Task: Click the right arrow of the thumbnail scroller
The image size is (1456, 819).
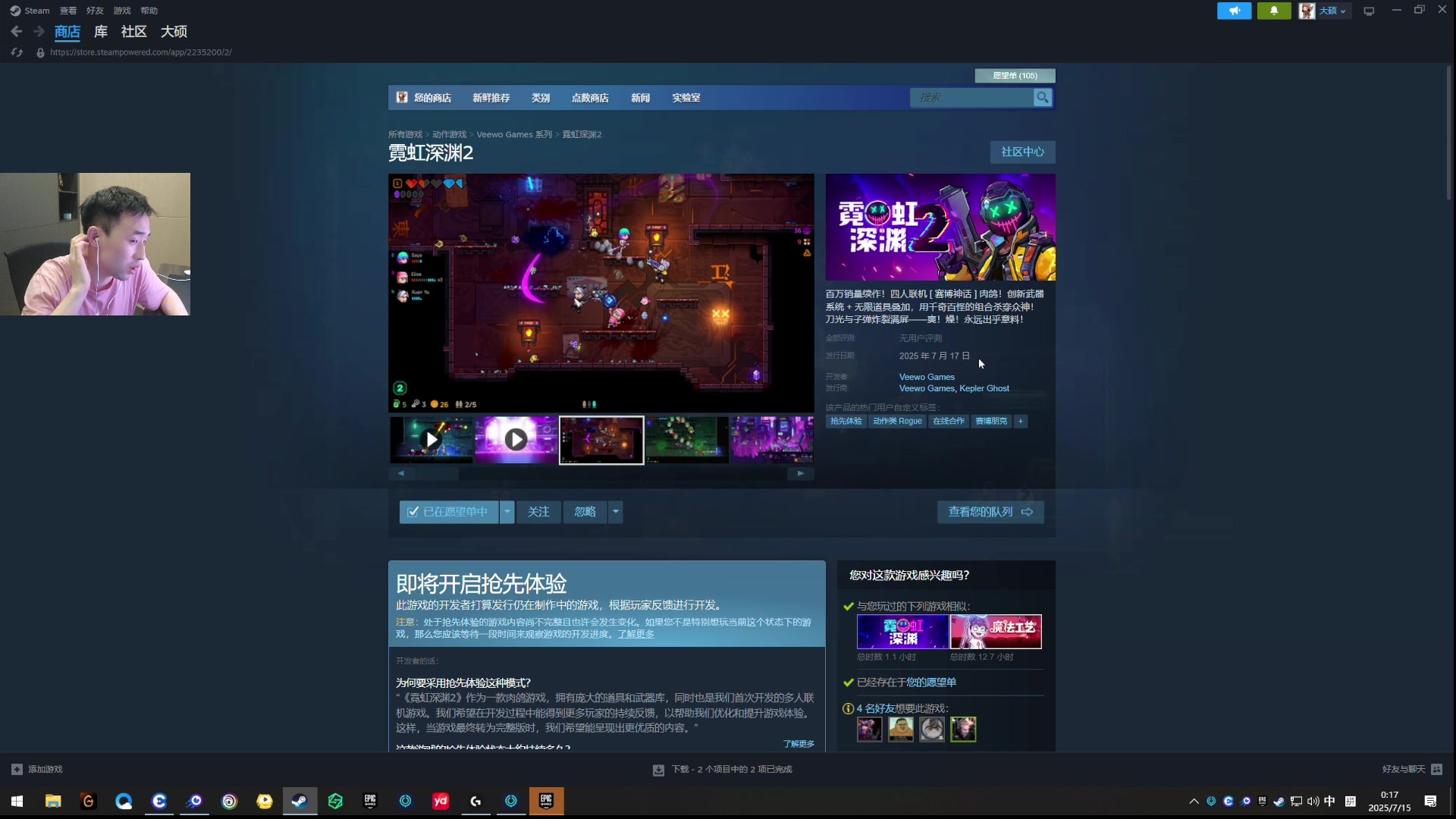Action: click(800, 474)
